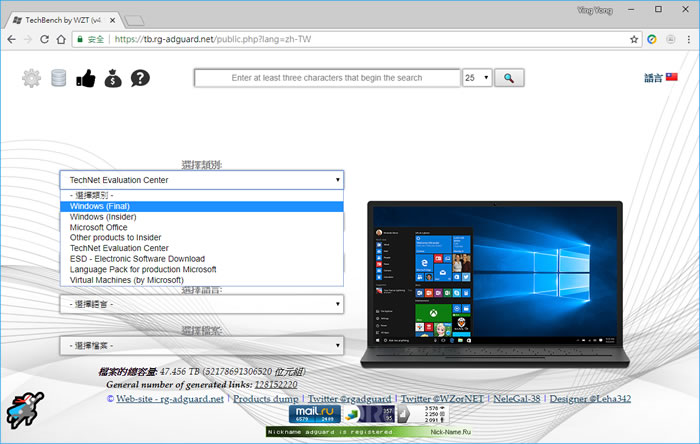This screenshot has width=700, height=444.
Task: Click the money bag donate icon
Action: coord(113,78)
